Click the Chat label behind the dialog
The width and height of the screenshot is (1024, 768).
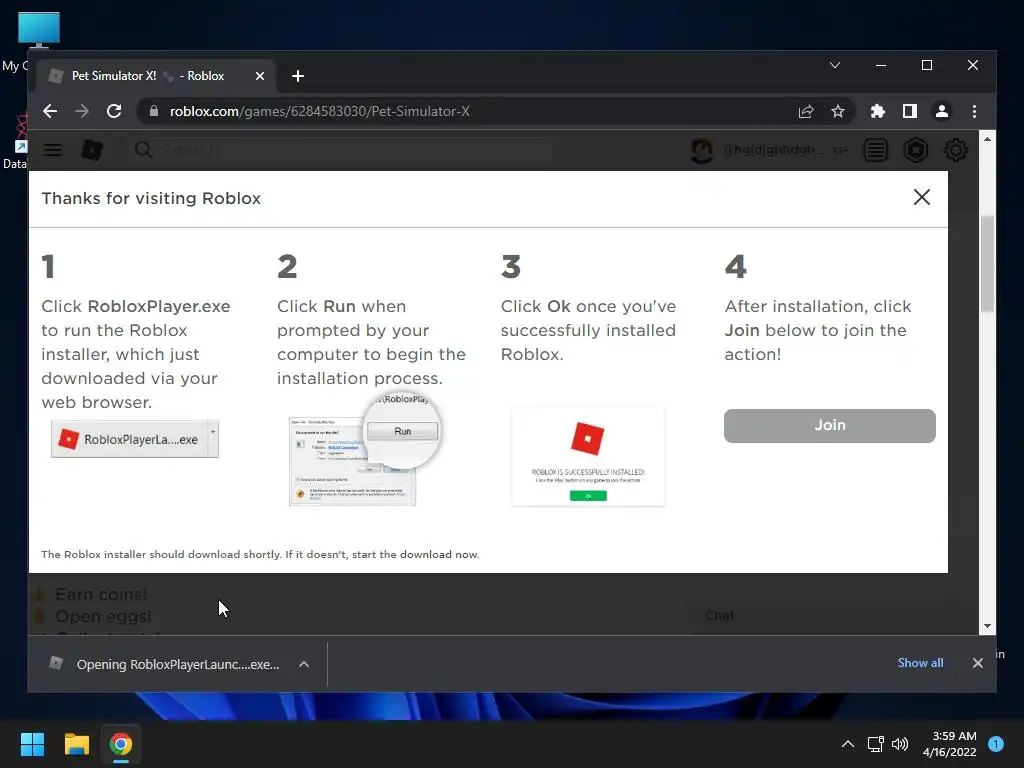pyautogui.click(x=719, y=616)
